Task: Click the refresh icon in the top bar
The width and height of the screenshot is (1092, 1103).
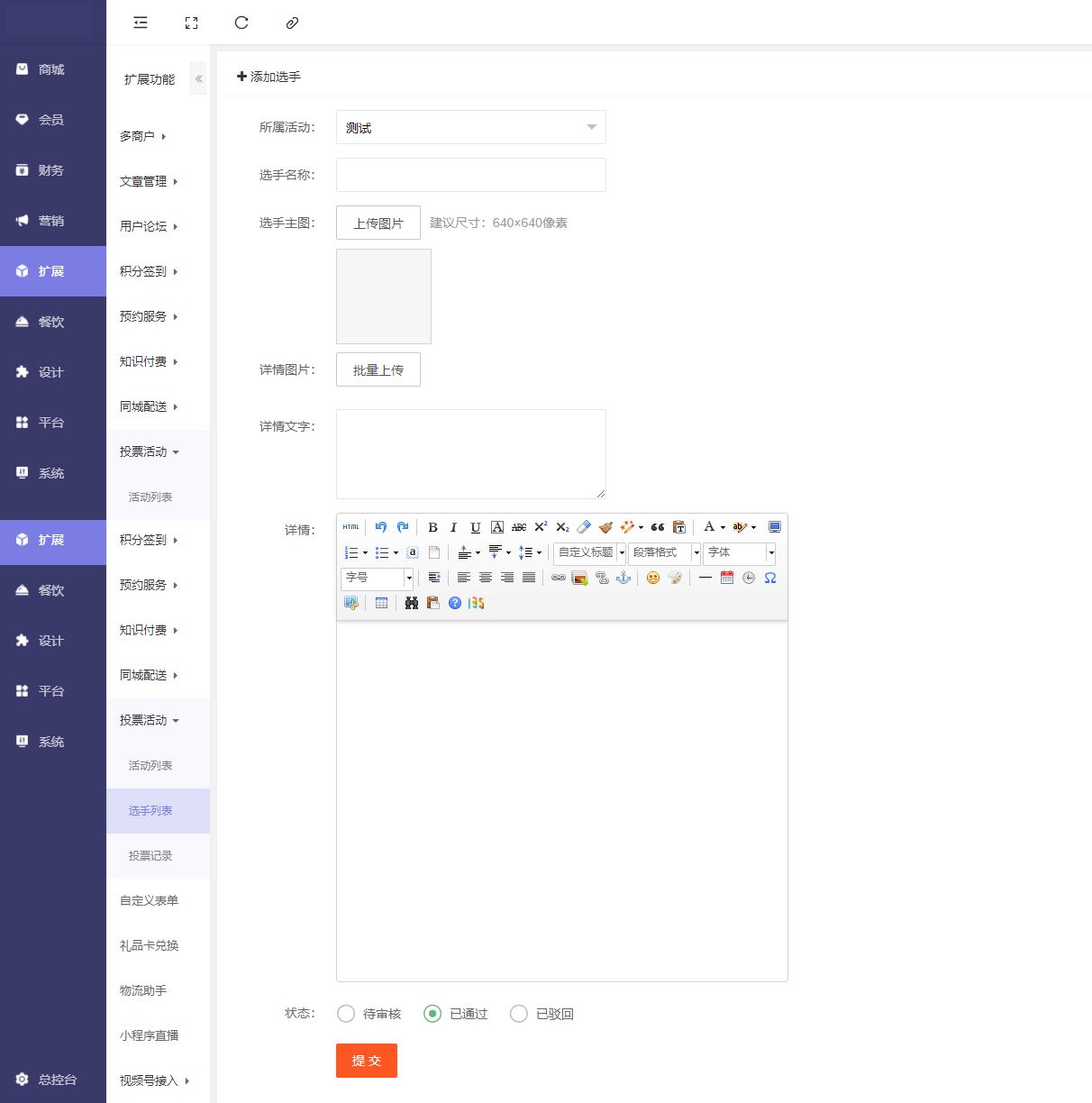Action: tap(241, 23)
